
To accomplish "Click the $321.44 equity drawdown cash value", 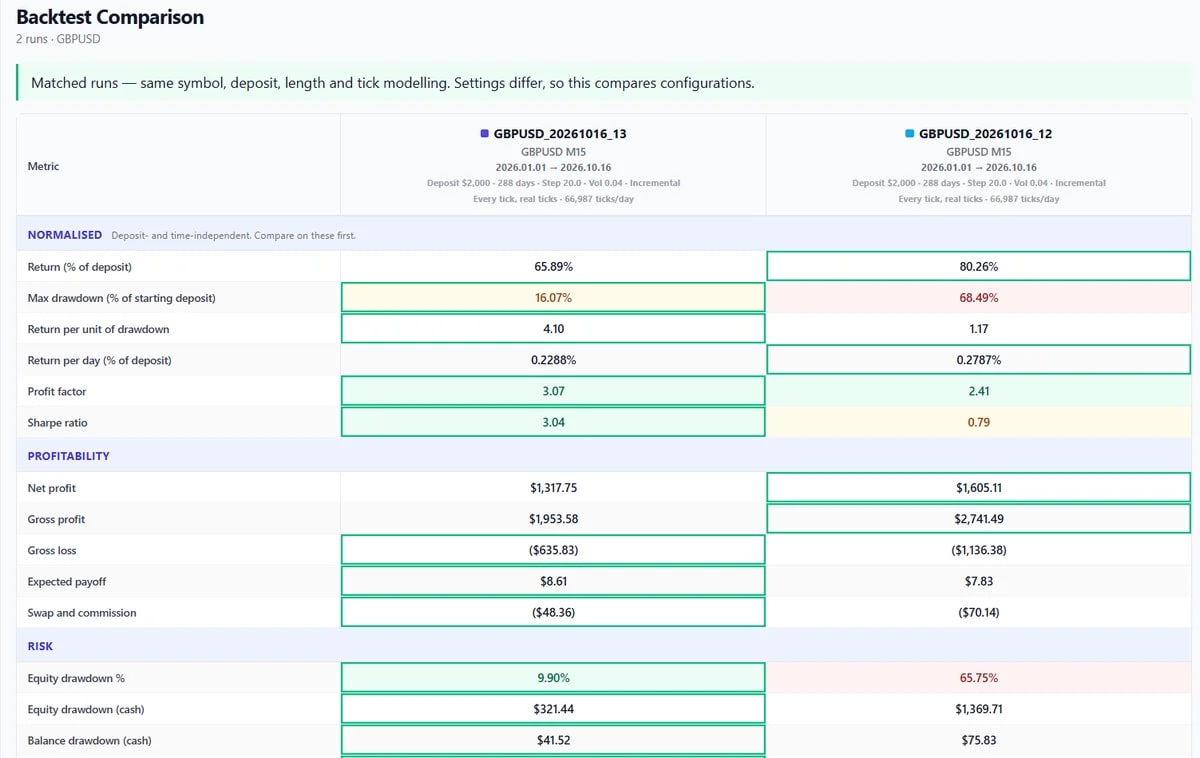I will click(x=553, y=709).
